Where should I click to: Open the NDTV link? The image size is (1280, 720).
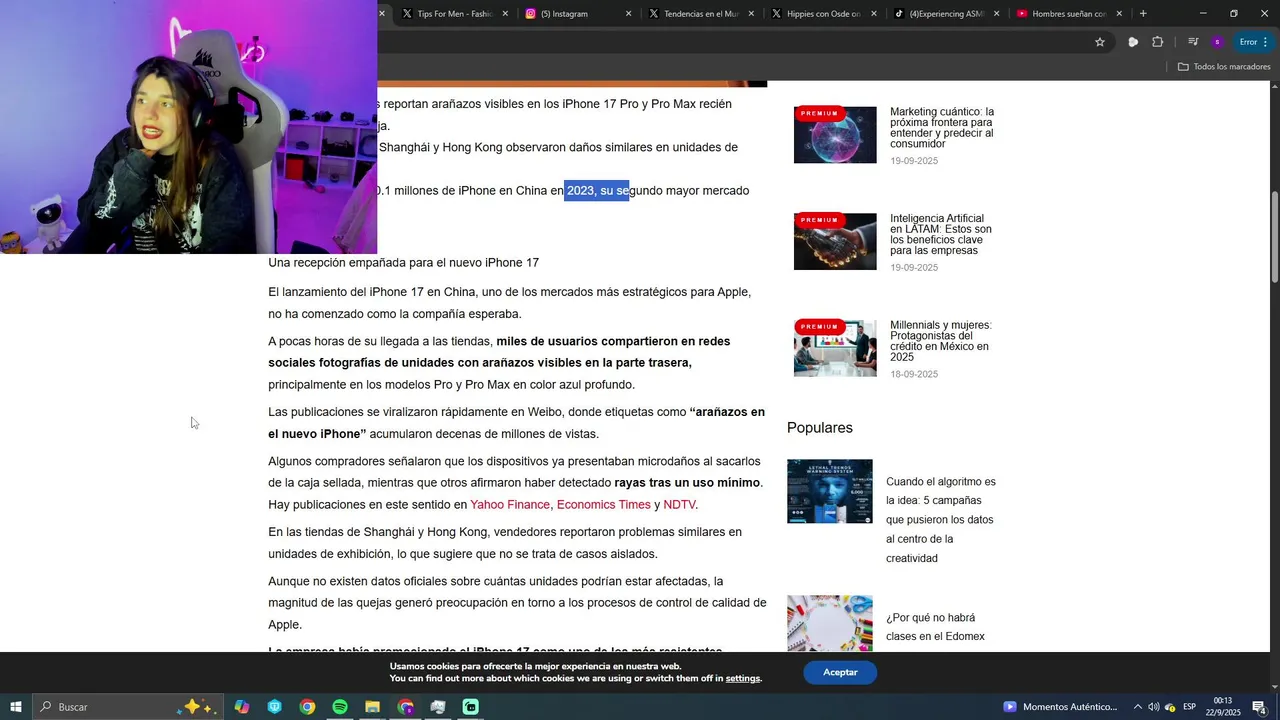click(x=679, y=505)
